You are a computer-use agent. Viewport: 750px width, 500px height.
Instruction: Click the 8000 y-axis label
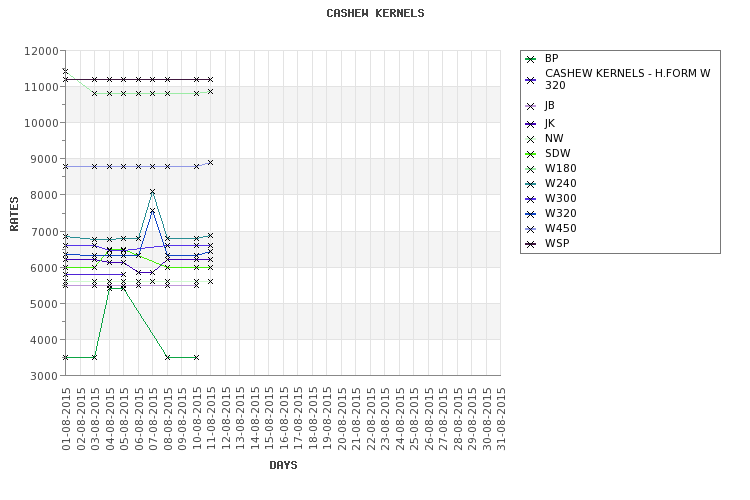pyautogui.click(x=44, y=195)
